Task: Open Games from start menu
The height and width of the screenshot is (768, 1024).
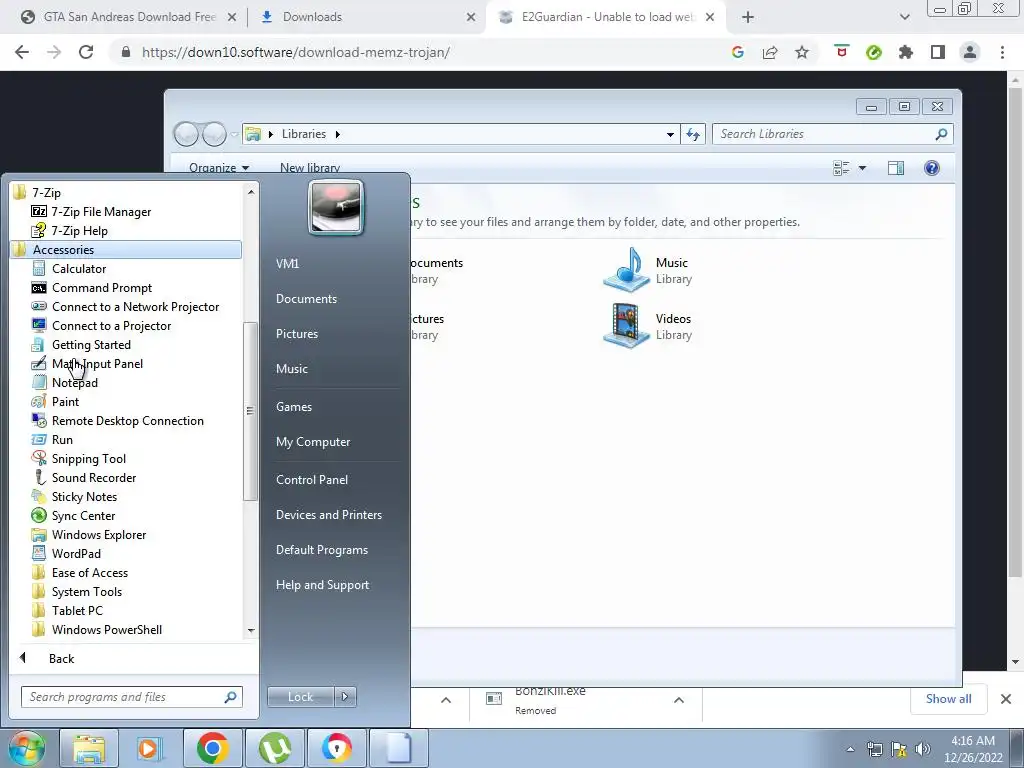Action: click(x=294, y=406)
